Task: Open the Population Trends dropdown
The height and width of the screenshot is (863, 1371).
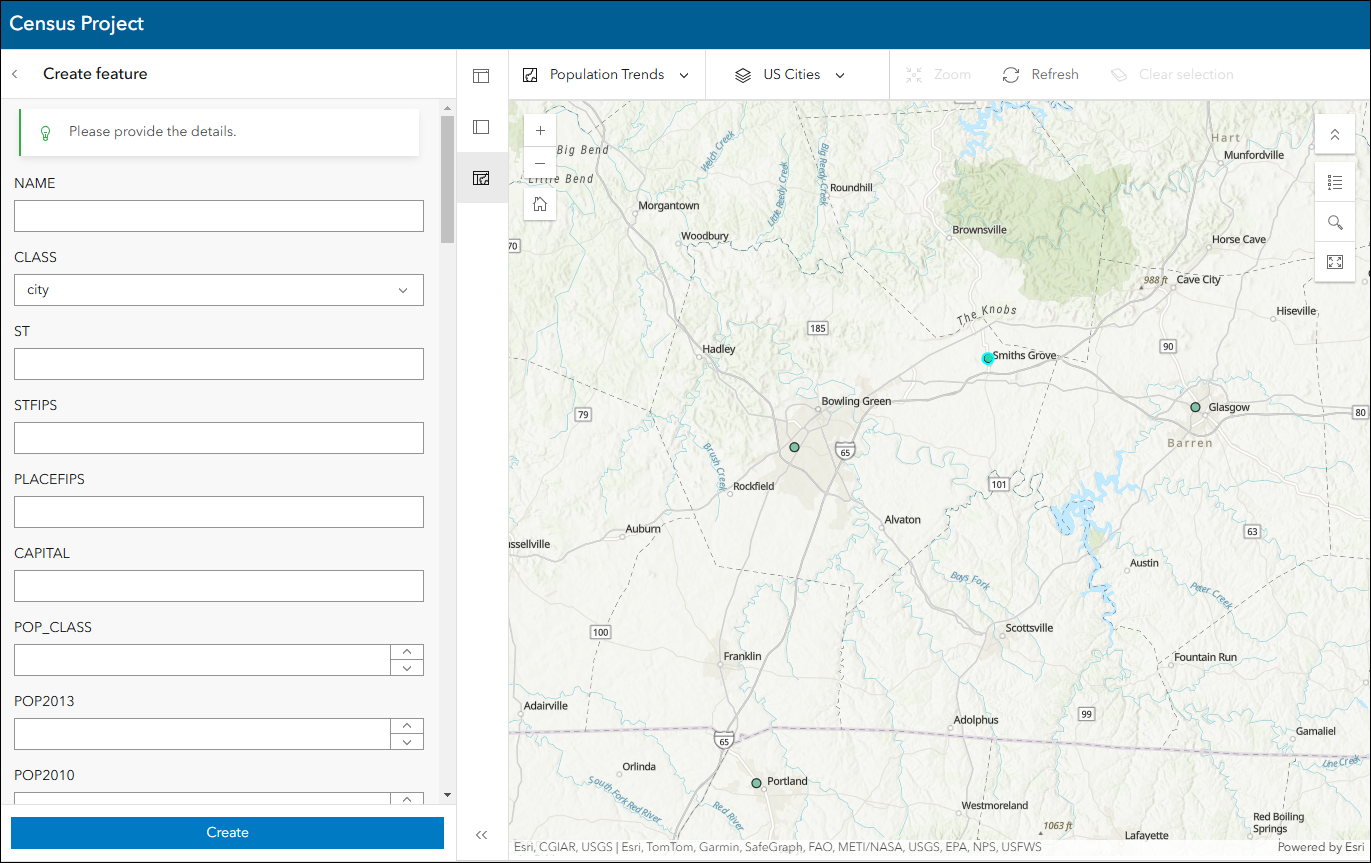Action: point(606,75)
